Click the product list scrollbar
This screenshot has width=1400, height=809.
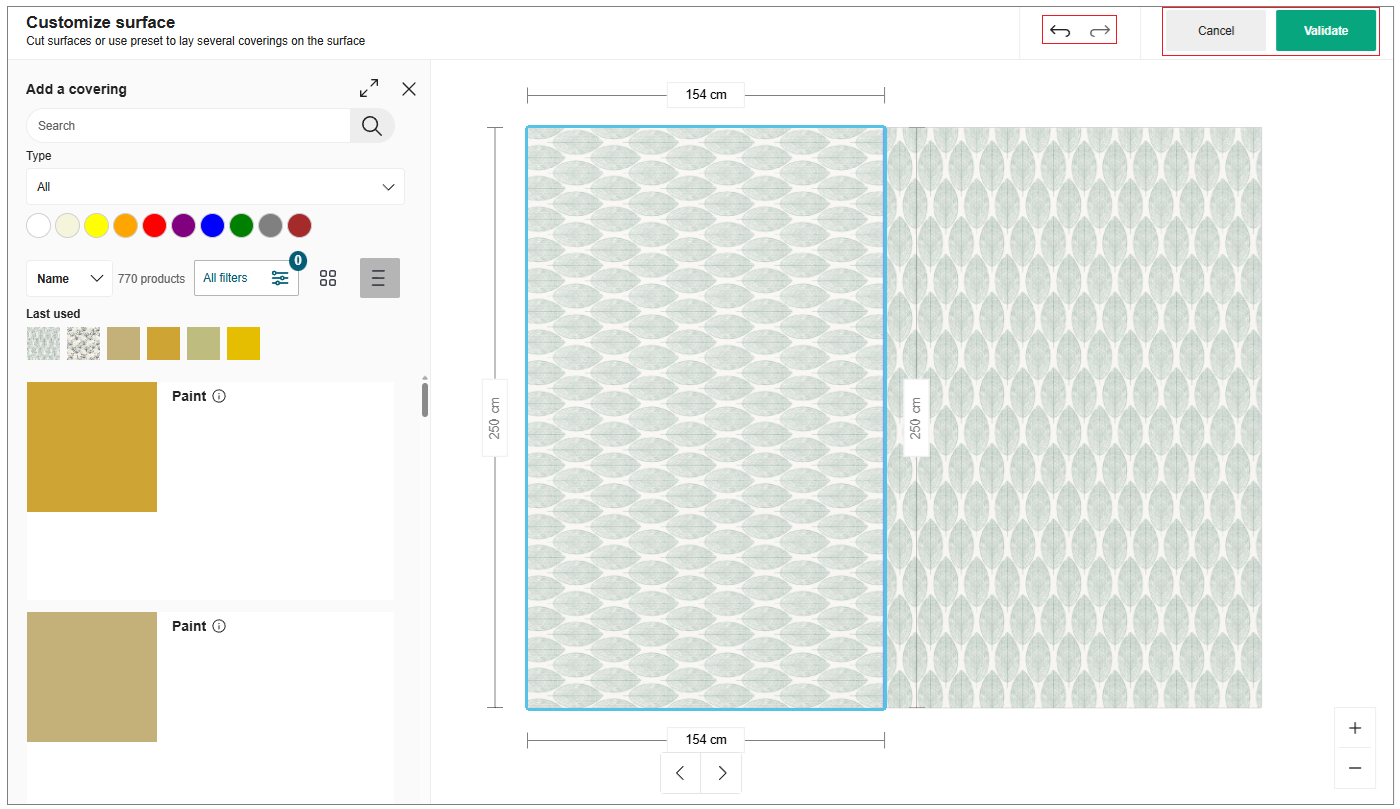pos(425,398)
